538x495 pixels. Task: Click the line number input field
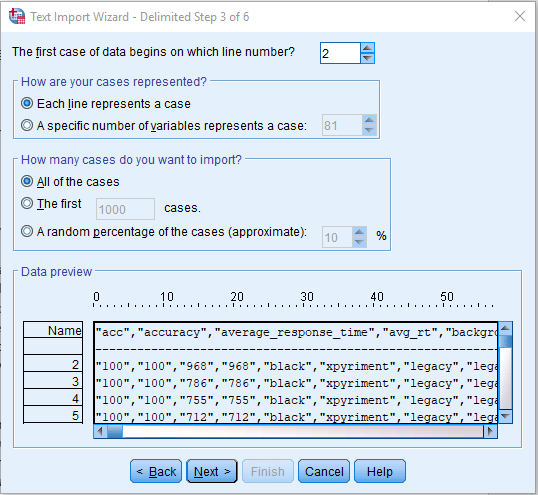[x=340, y=53]
